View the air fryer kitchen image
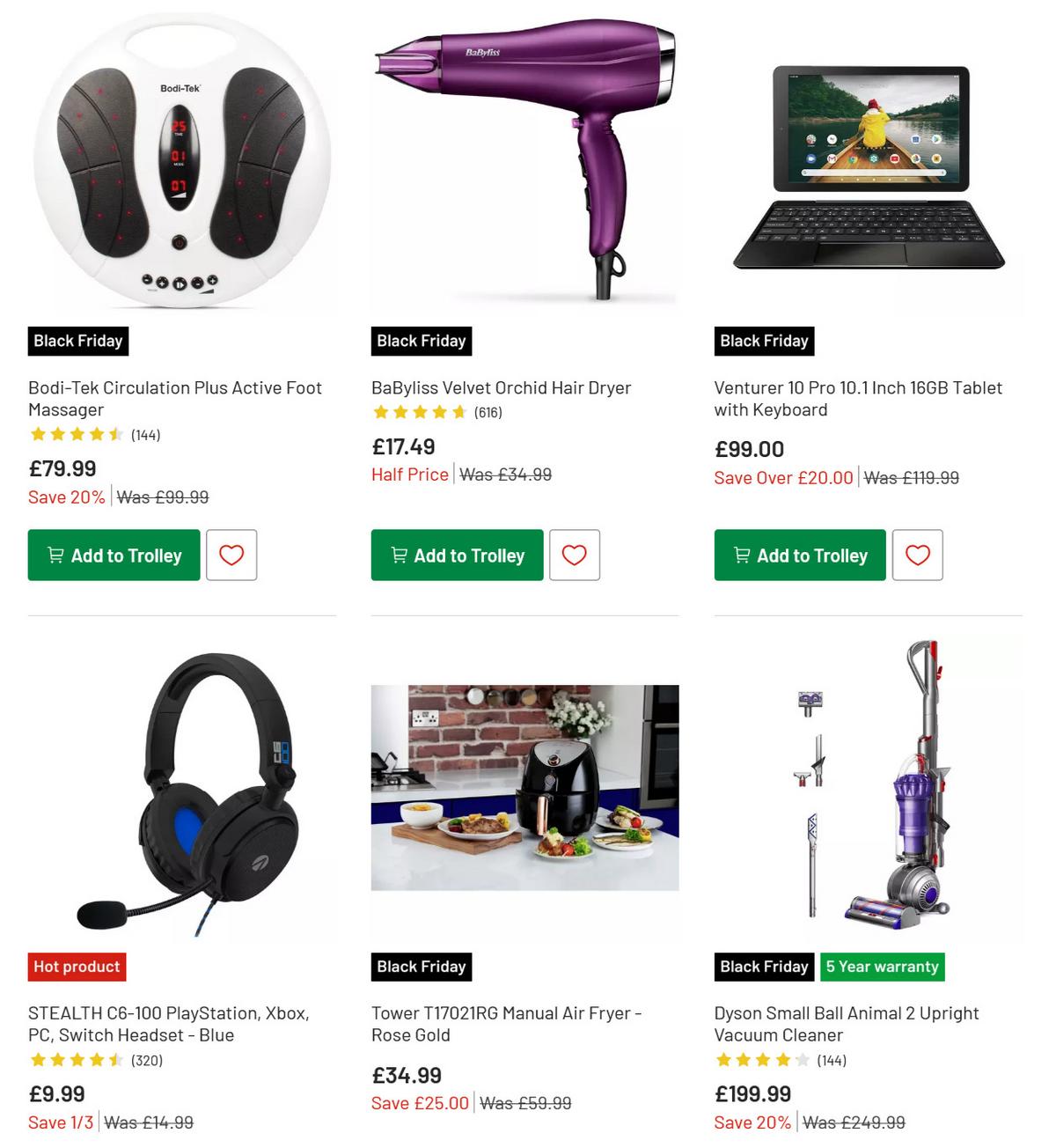The width and height of the screenshot is (1056, 1148). 525,788
